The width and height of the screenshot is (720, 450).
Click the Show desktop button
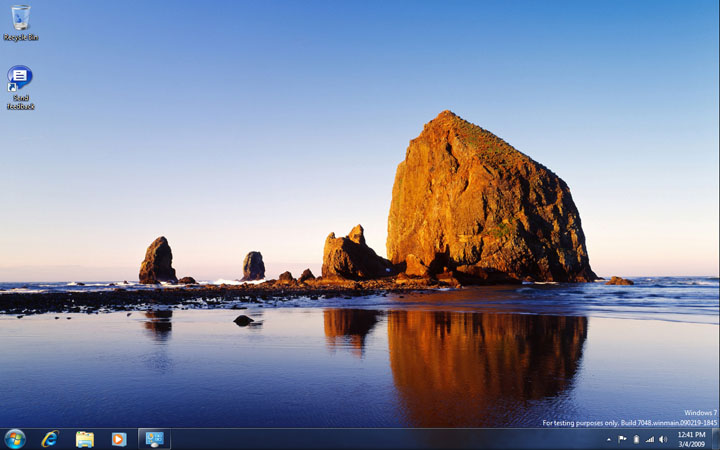pos(715,439)
